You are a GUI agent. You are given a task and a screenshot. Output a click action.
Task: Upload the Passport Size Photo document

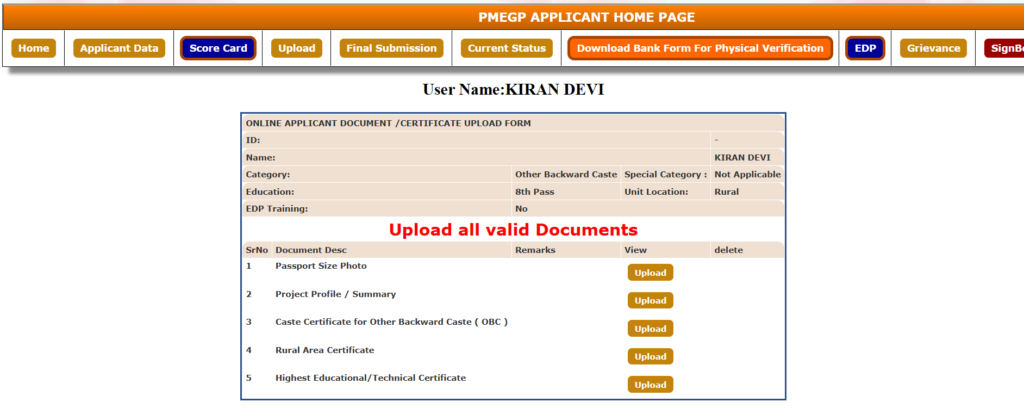point(650,273)
